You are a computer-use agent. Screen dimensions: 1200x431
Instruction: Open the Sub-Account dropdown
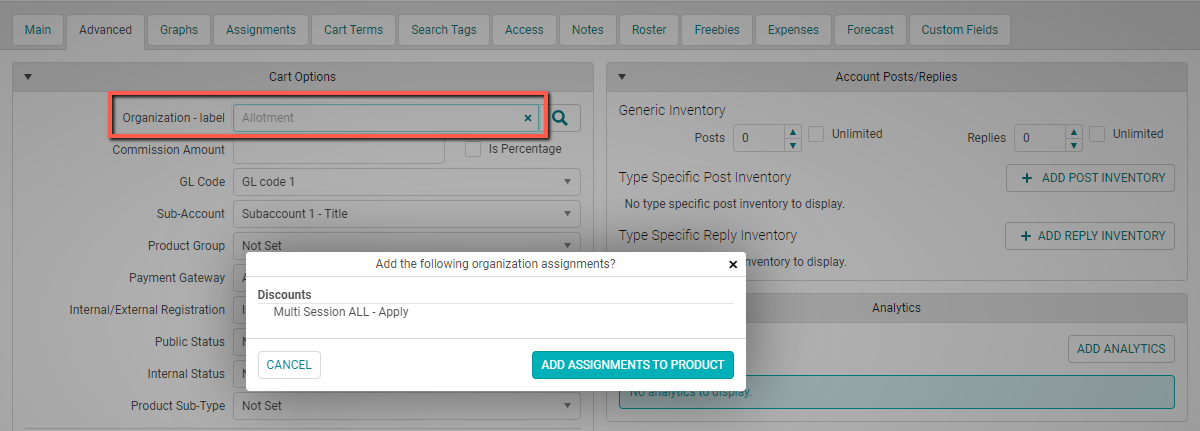point(406,213)
